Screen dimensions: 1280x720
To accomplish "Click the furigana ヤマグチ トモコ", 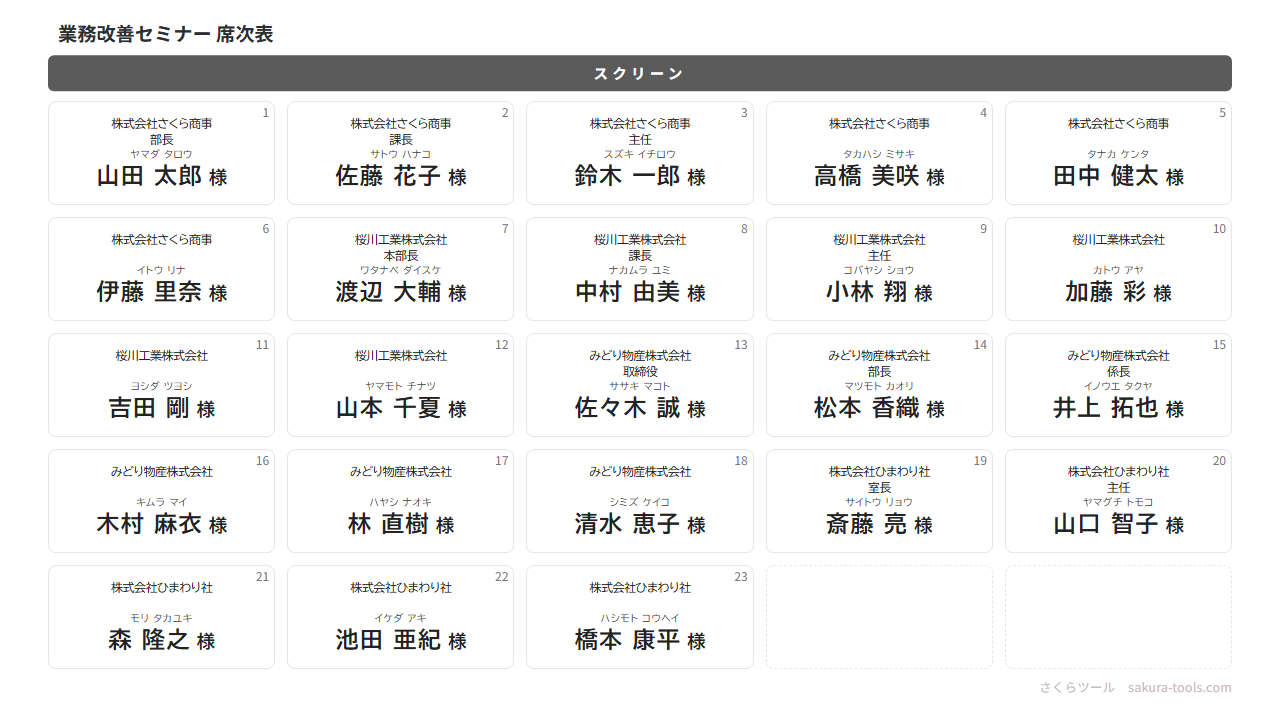I will pyautogui.click(x=1118, y=502).
